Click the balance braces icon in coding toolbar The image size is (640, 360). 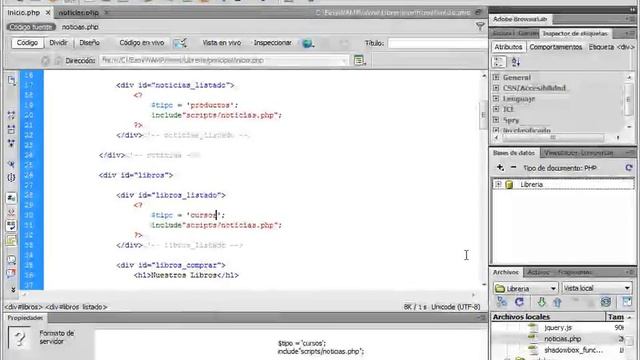point(11,178)
